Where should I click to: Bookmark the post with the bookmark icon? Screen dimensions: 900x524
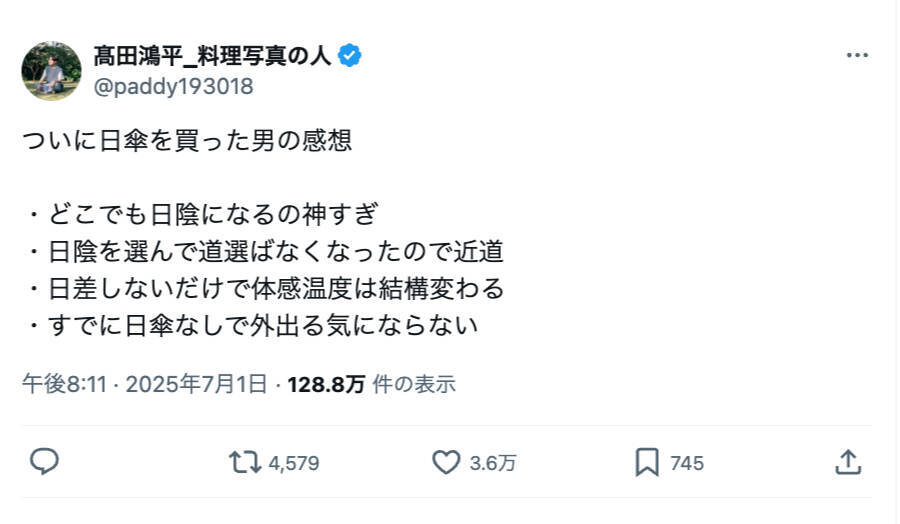click(647, 462)
